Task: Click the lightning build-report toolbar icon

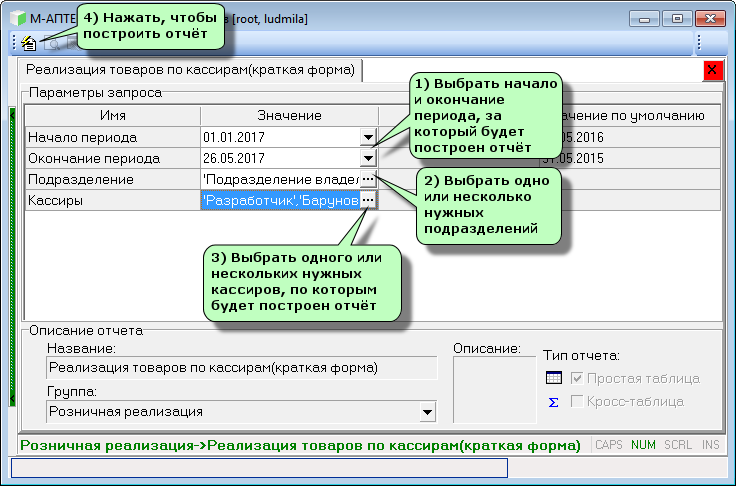Action: click(x=29, y=43)
